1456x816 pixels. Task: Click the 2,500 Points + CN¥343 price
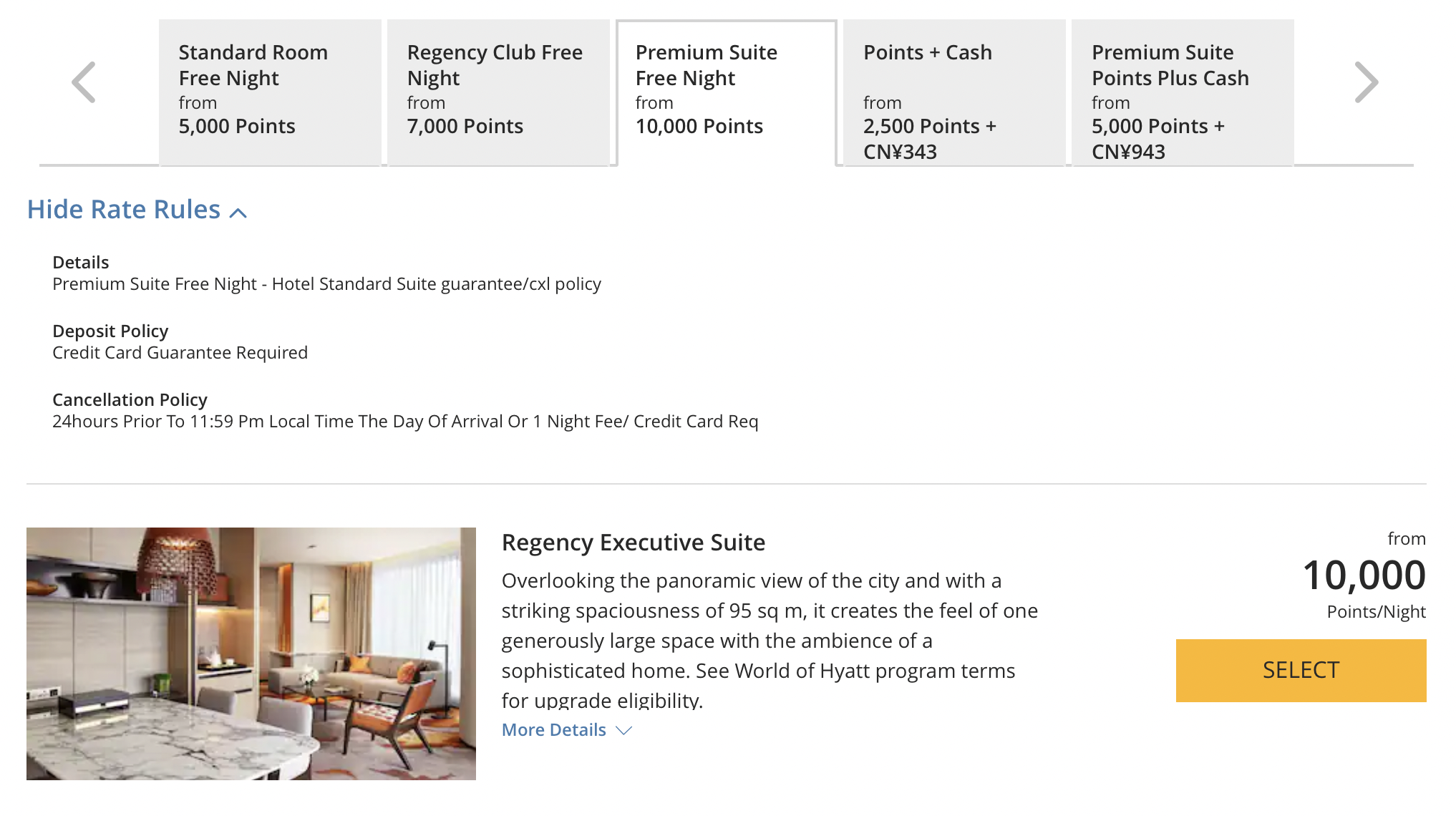click(930, 139)
